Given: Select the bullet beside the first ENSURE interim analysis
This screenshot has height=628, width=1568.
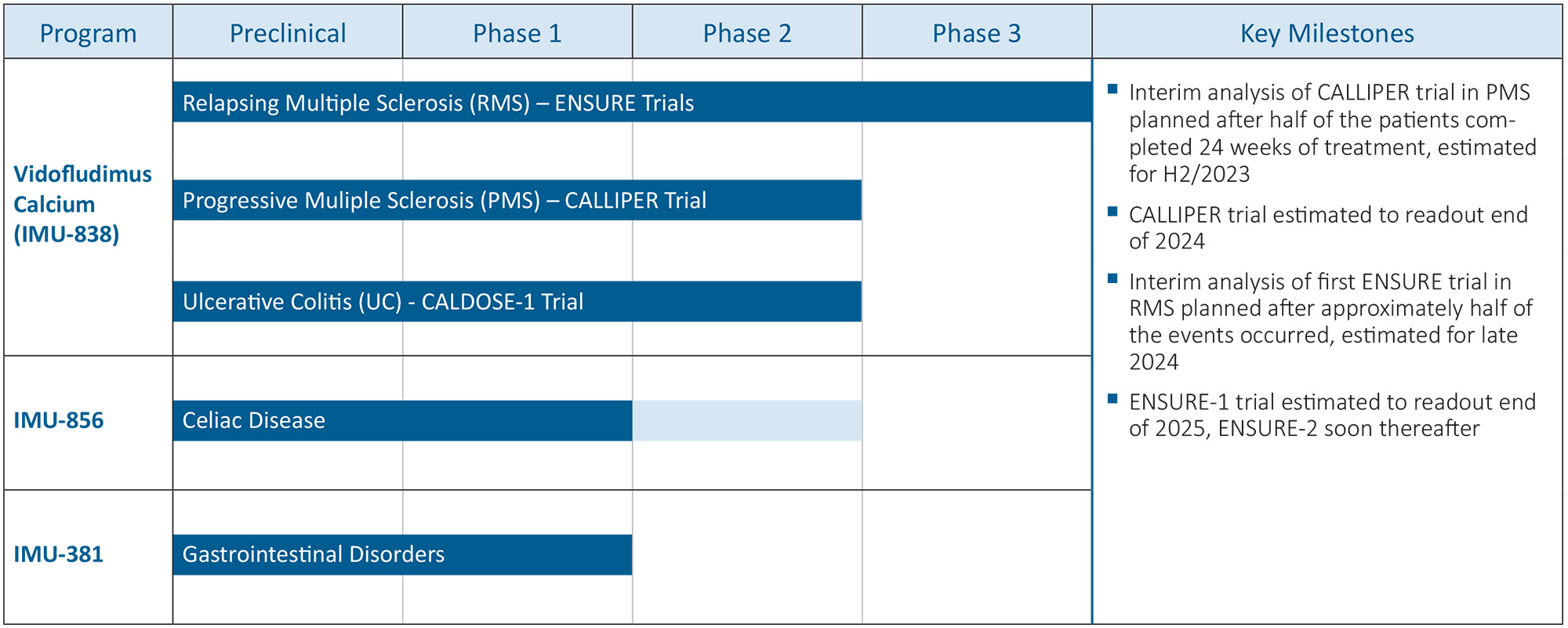Looking at the screenshot, I should click(x=1112, y=278).
